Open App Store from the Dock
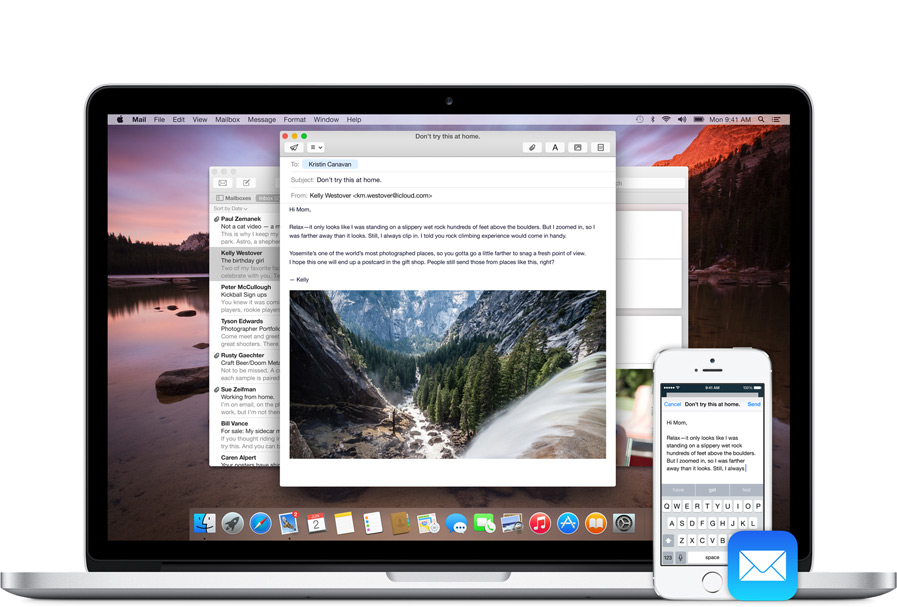This screenshot has height=607, width=897. (567, 523)
